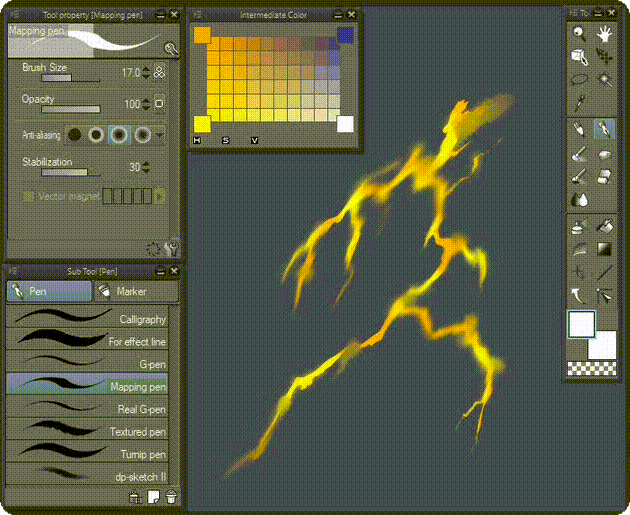Select the Move layer tool
This screenshot has width=630, height=515.
point(604,57)
